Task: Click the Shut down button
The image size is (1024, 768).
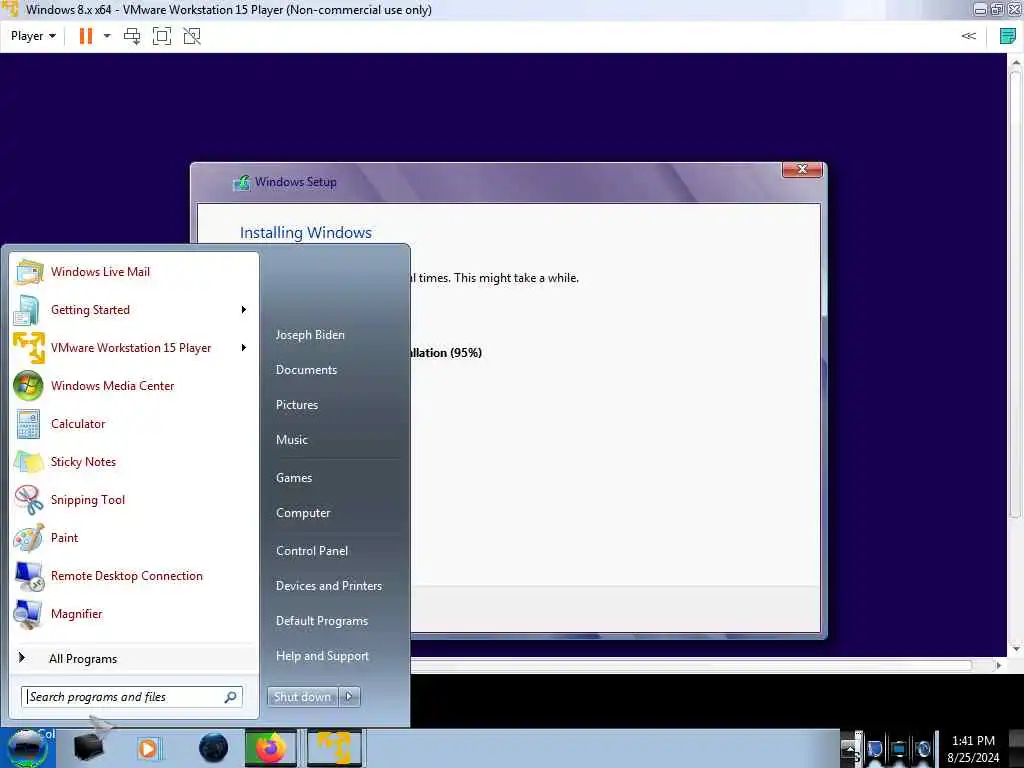Action: (302, 697)
